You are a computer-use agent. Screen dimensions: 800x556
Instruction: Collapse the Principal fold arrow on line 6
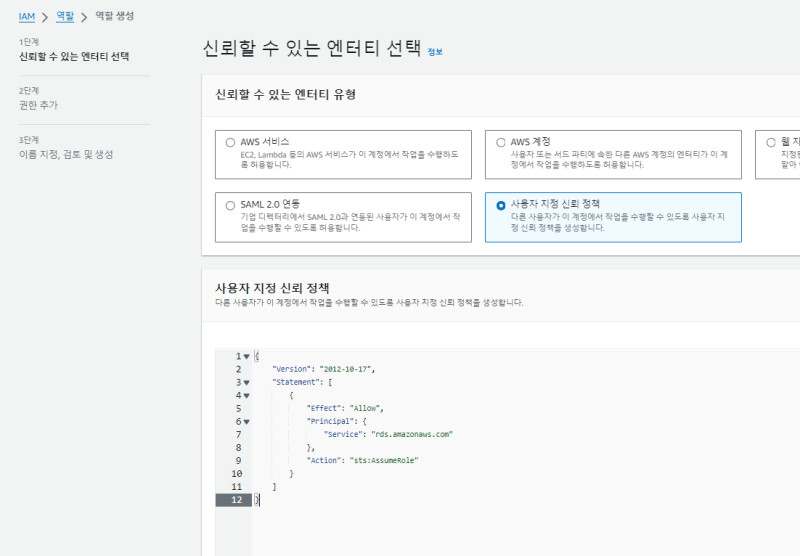(246, 421)
